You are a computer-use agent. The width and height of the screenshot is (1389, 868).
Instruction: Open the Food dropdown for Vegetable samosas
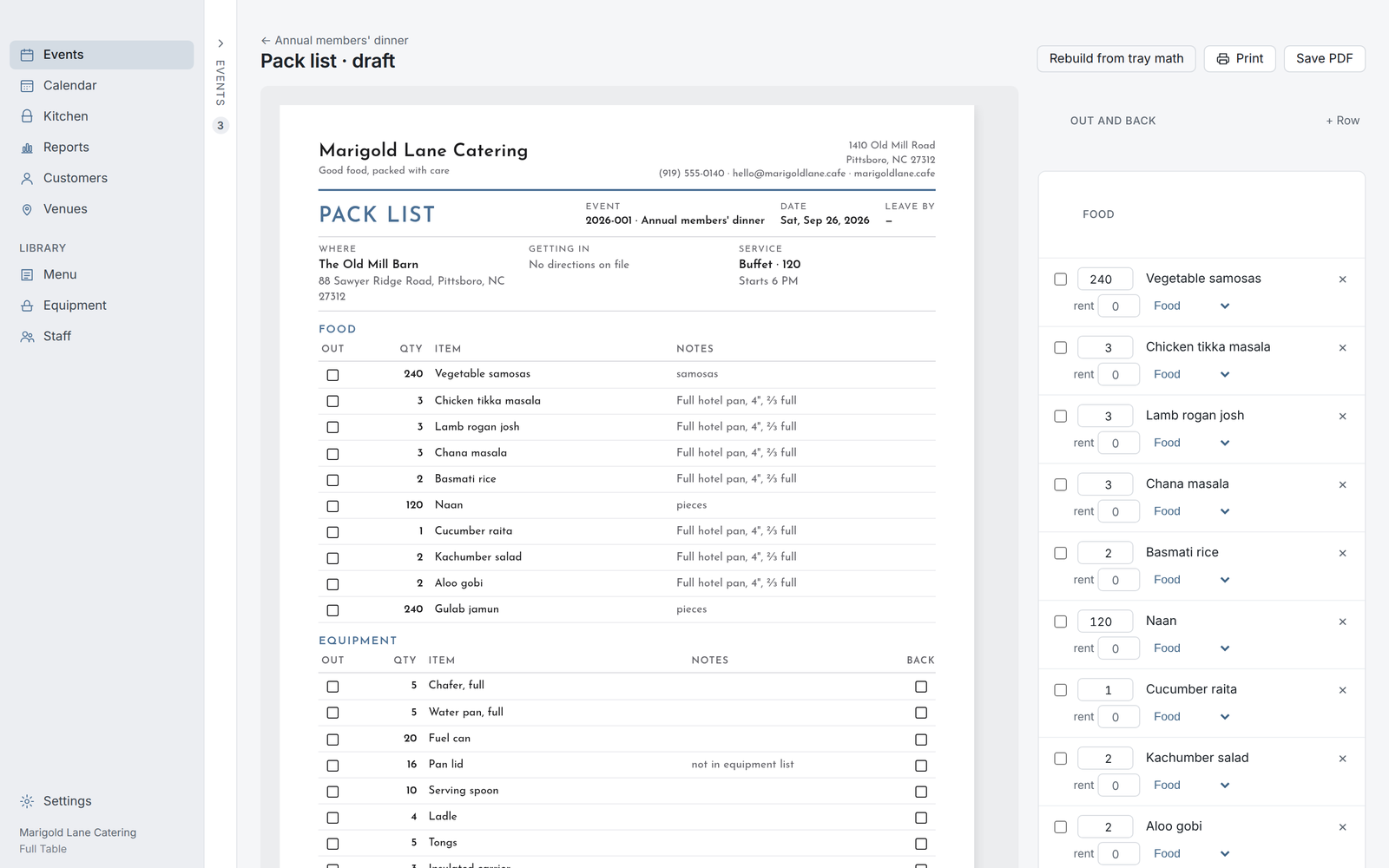1191,306
